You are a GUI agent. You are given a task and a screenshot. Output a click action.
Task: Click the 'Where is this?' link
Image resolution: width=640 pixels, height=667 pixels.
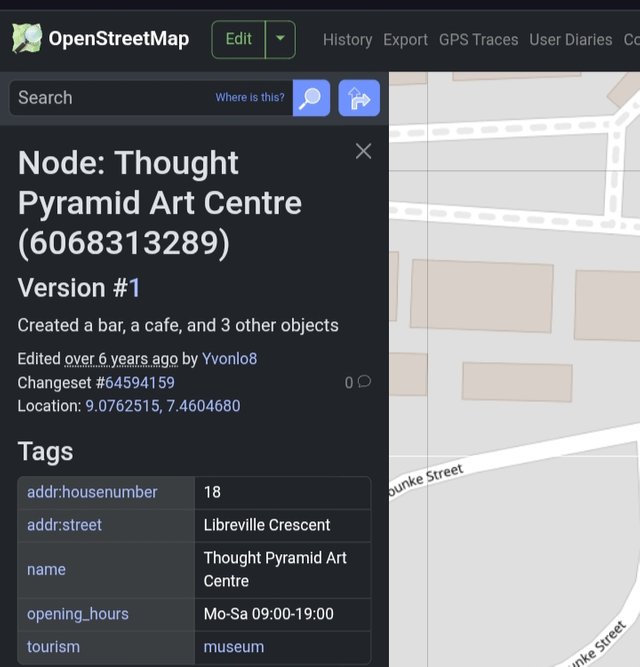[x=250, y=97]
